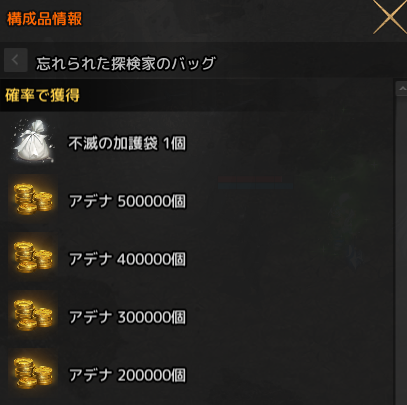Click the empty dark area of the 確率で獲得 header bar
This screenshot has height=405, width=407.
click(233, 95)
